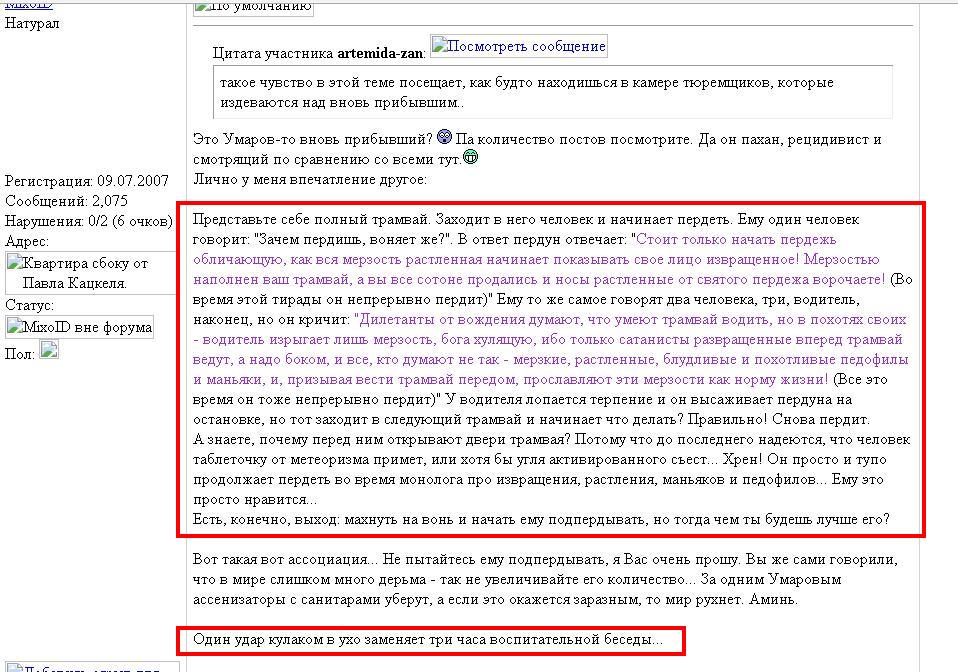Viewport: 958px width, 672px height.
Task: Click the 'MixoID вне форума' status image
Action: pos(80,327)
